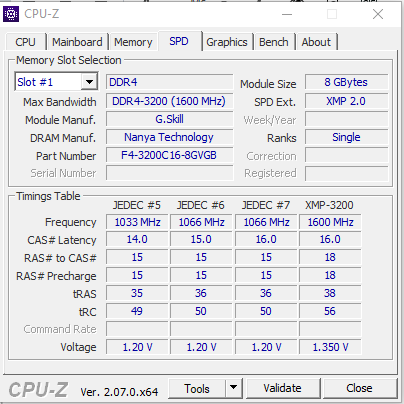Close the window with the X icon
This screenshot has width=404, height=404.
pyautogui.click(x=378, y=14)
